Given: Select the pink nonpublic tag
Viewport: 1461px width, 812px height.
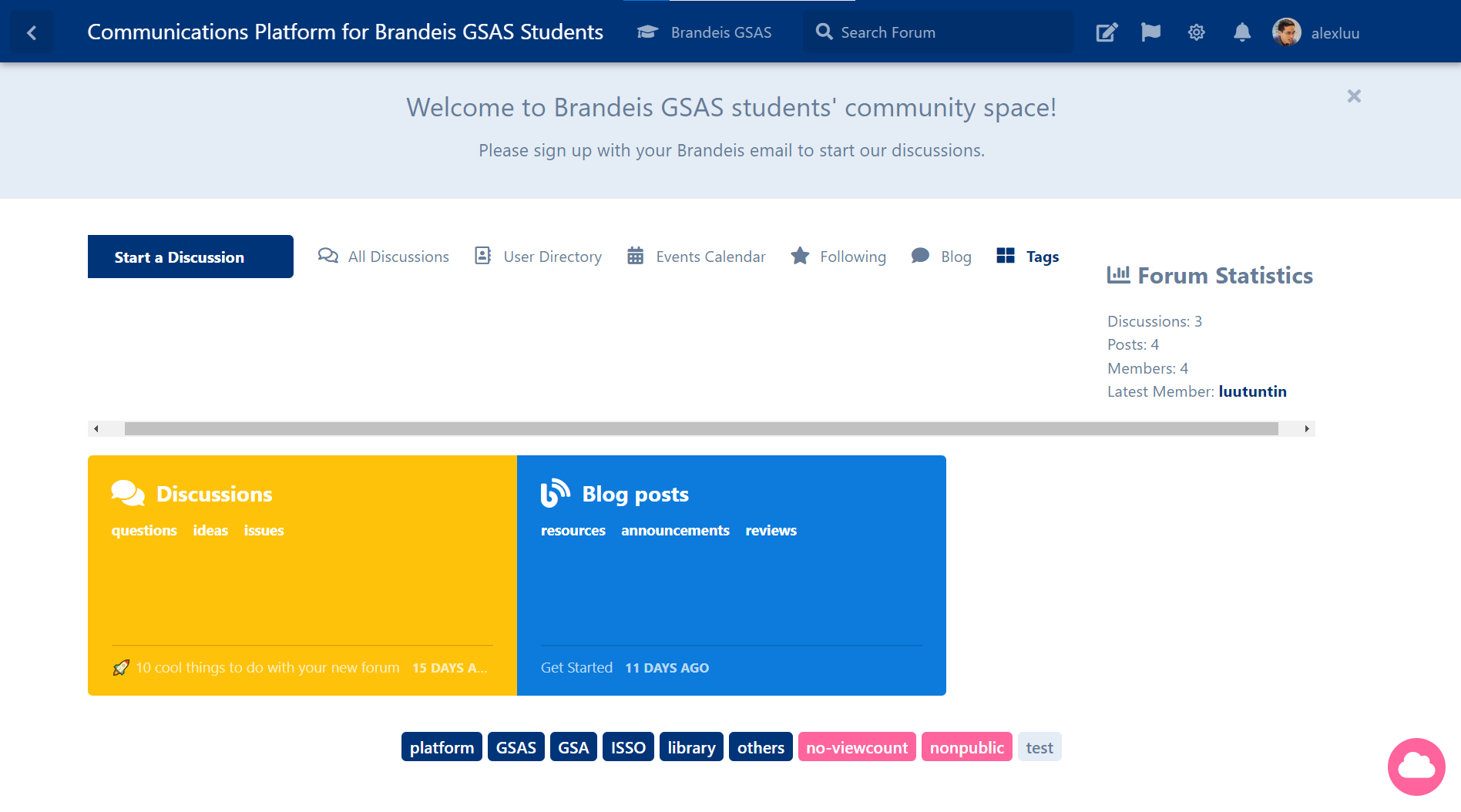Looking at the screenshot, I should (966, 747).
